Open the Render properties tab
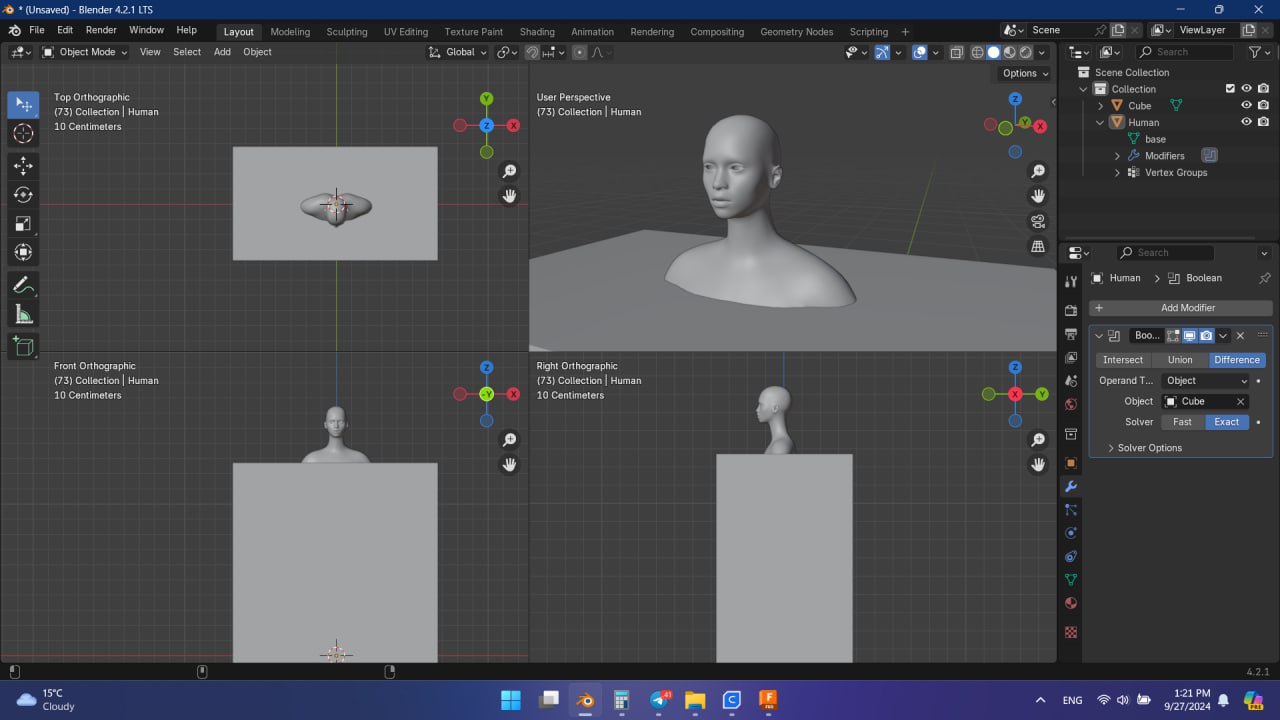This screenshot has width=1280, height=720. click(x=1071, y=310)
